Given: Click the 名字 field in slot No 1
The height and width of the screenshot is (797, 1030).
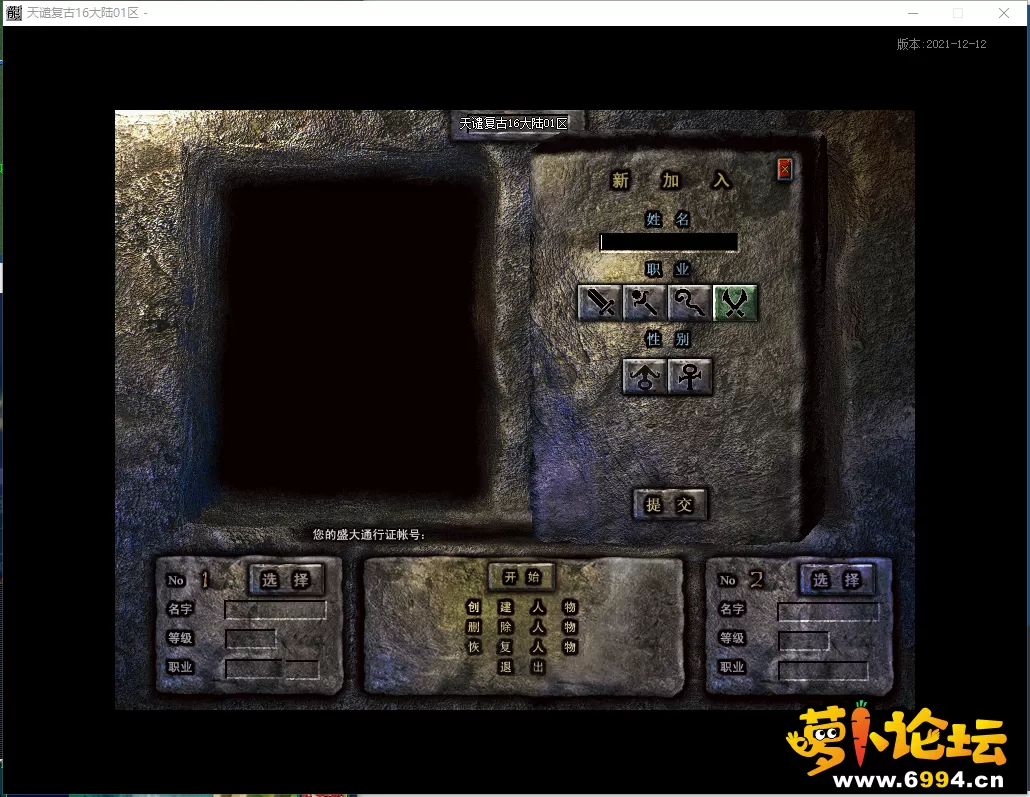Looking at the screenshot, I should pyautogui.click(x=275, y=610).
